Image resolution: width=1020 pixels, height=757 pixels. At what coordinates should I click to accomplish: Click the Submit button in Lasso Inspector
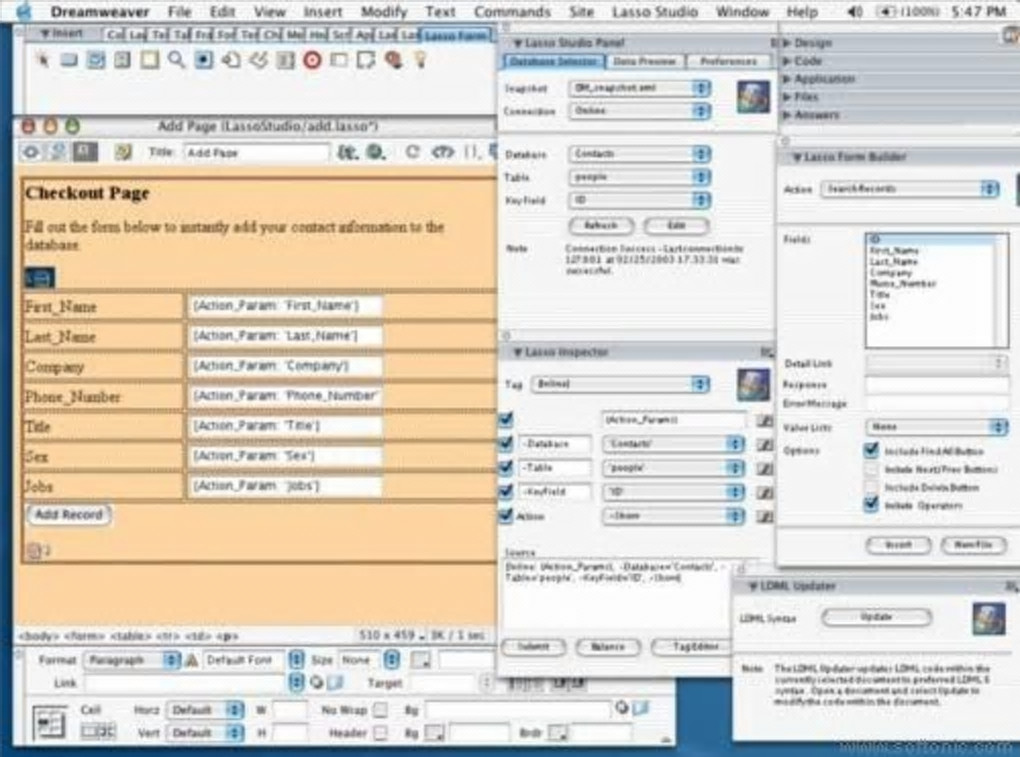pos(533,647)
